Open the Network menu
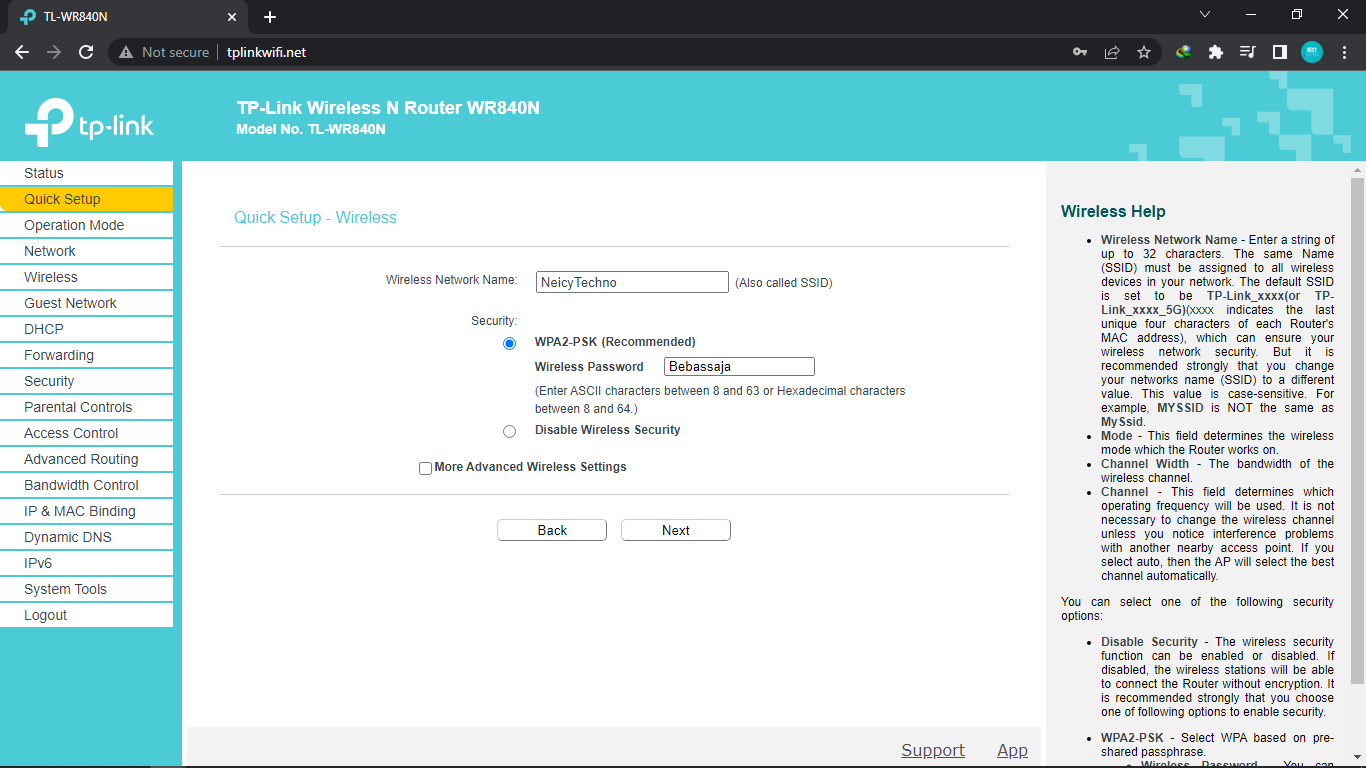1366x768 pixels. pyautogui.click(x=86, y=251)
